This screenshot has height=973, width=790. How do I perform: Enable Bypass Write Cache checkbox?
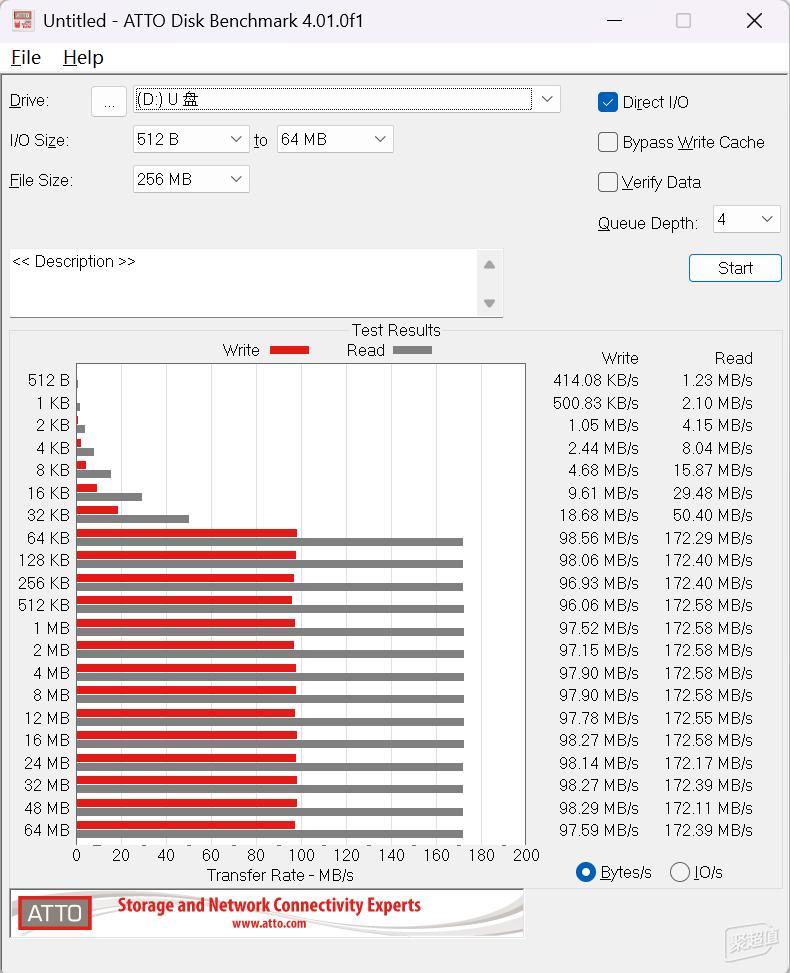pos(608,142)
